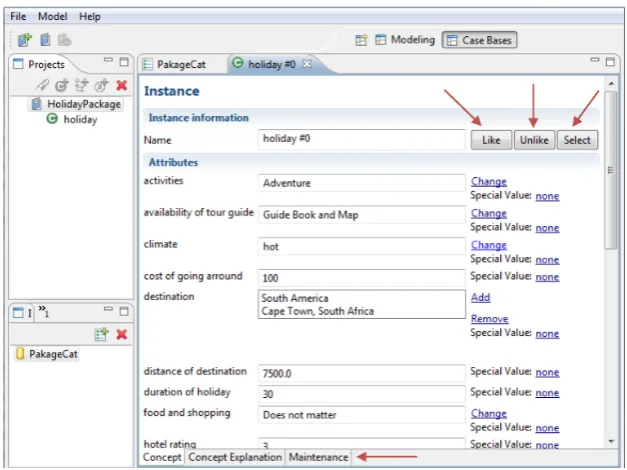Click the distance of destination field 7500.0
627x470 pixels.
(361, 373)
